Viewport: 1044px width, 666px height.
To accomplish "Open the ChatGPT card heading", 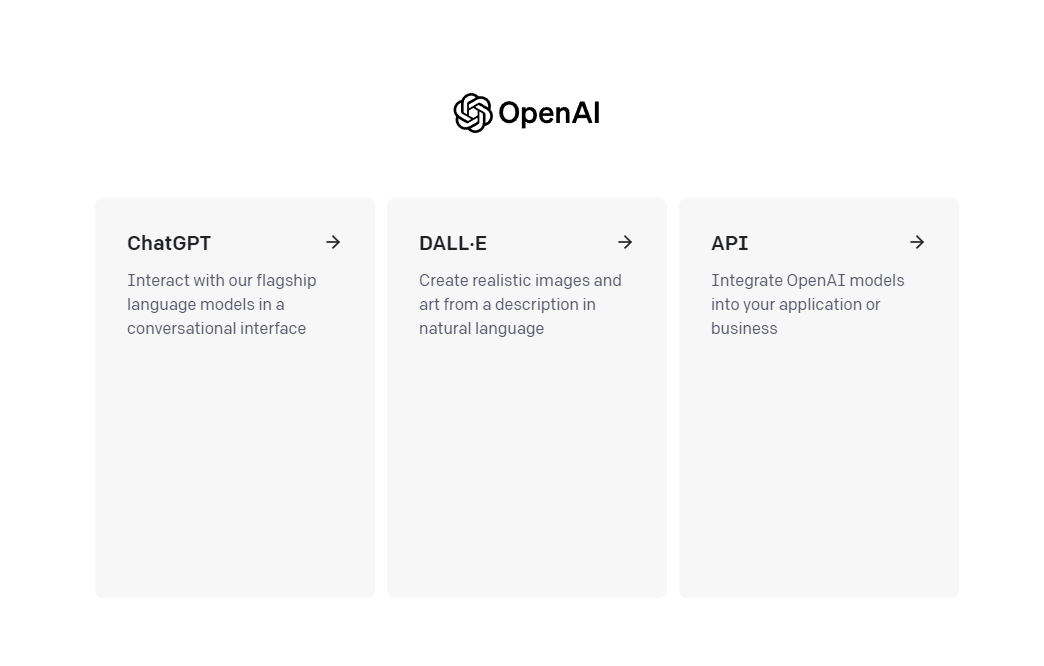I will pos(169,243).
